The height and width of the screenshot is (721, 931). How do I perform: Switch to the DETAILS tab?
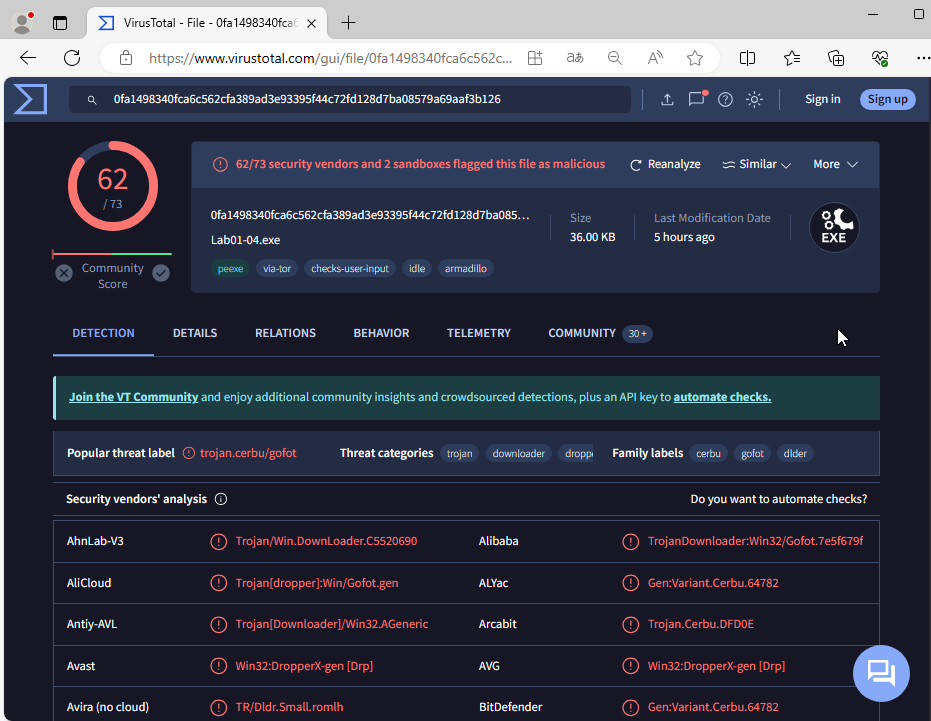(195, 333)
